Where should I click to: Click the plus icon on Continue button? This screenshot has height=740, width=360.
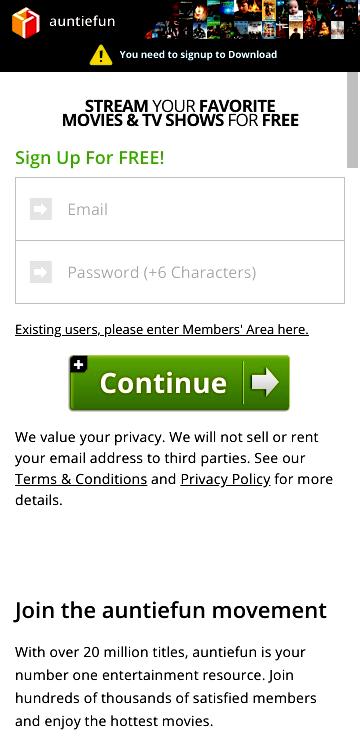[x=79, y=364]
